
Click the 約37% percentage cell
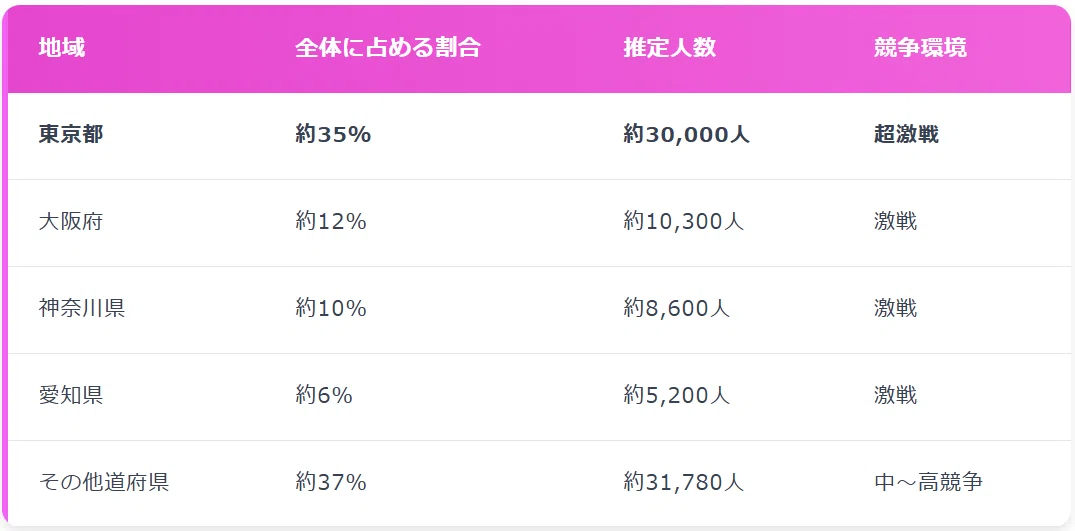pyautogui.click(x=331, y=483)
